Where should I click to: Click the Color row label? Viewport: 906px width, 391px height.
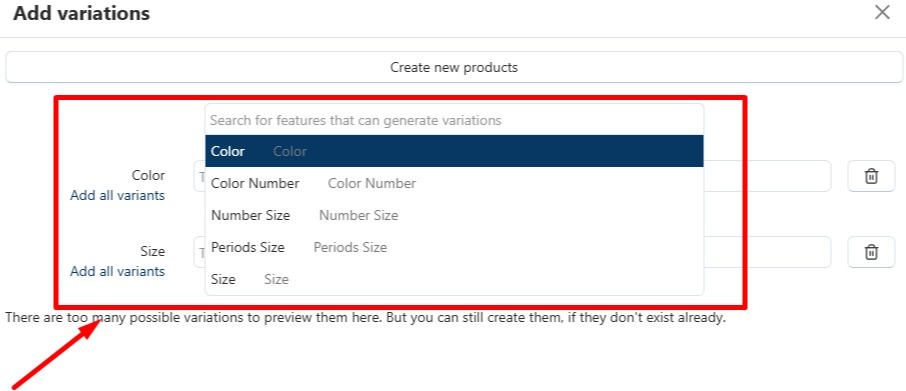click(148, 176)
